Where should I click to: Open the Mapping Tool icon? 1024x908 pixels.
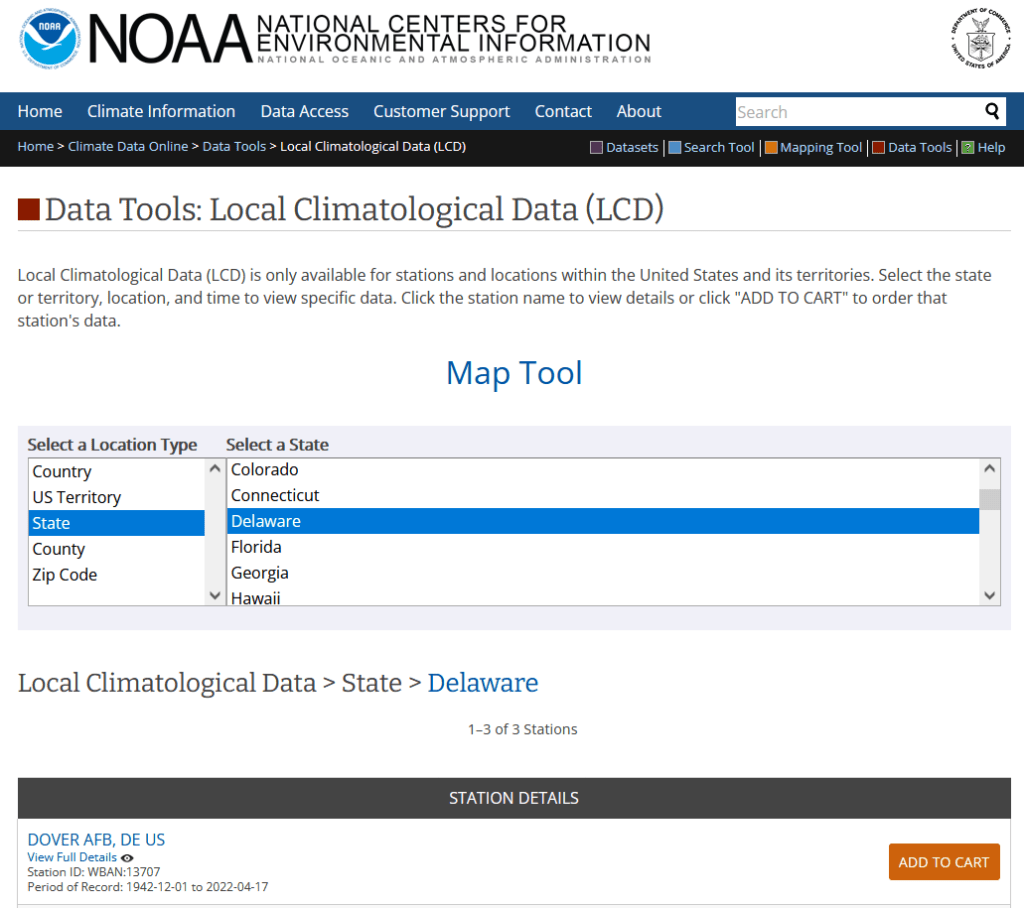click(x=770, y=147)
